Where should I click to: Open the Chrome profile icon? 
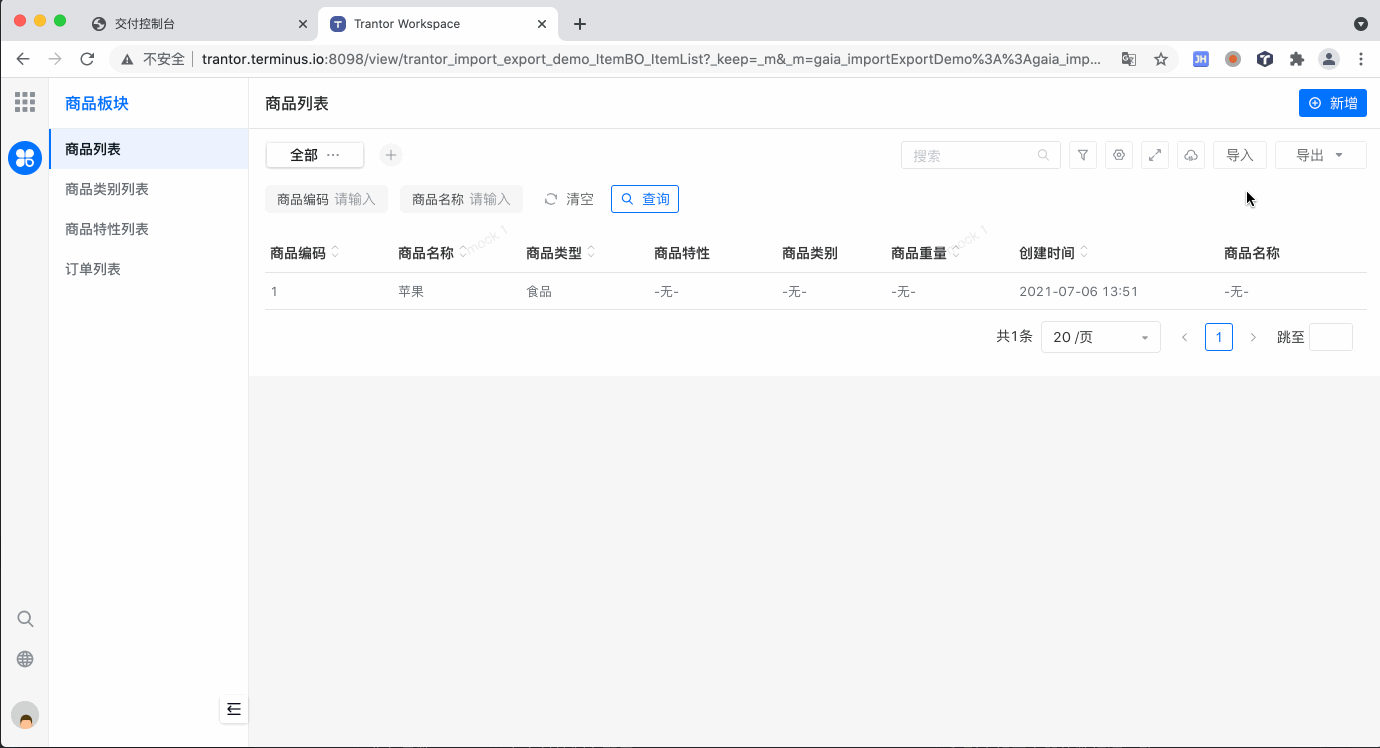pos(1329,59)
